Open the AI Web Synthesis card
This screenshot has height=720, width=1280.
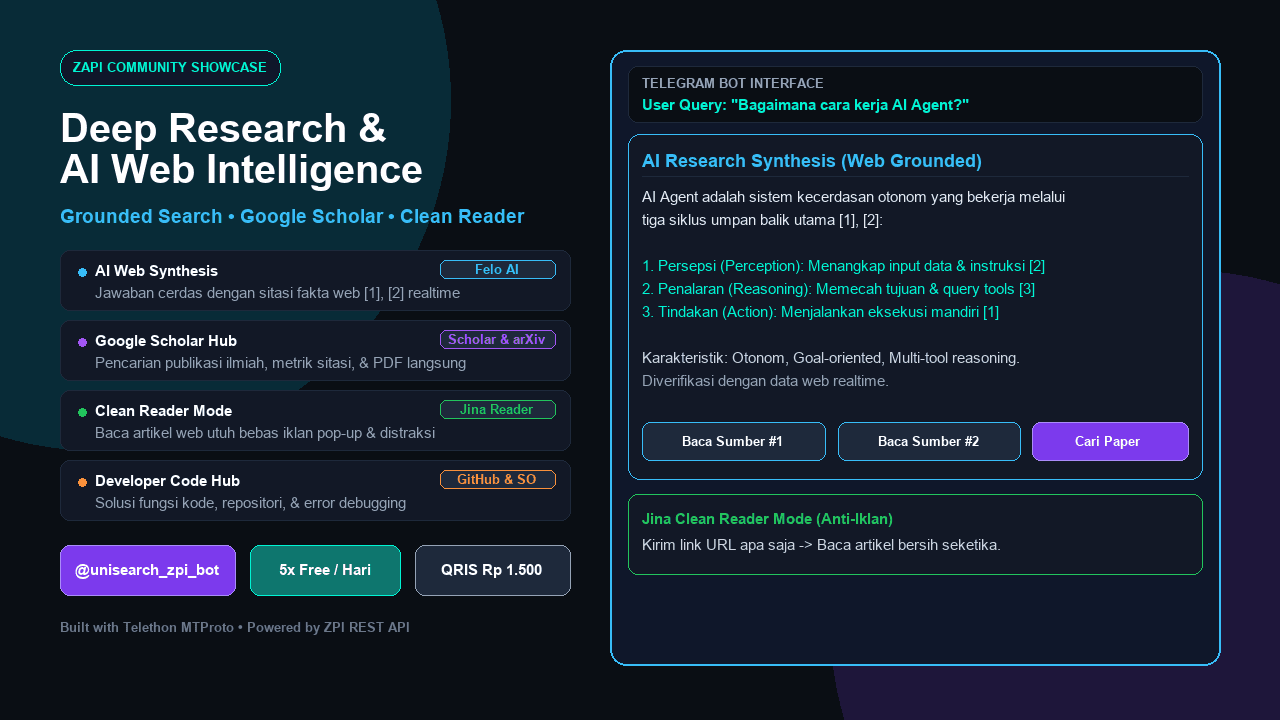click(315, 281)
